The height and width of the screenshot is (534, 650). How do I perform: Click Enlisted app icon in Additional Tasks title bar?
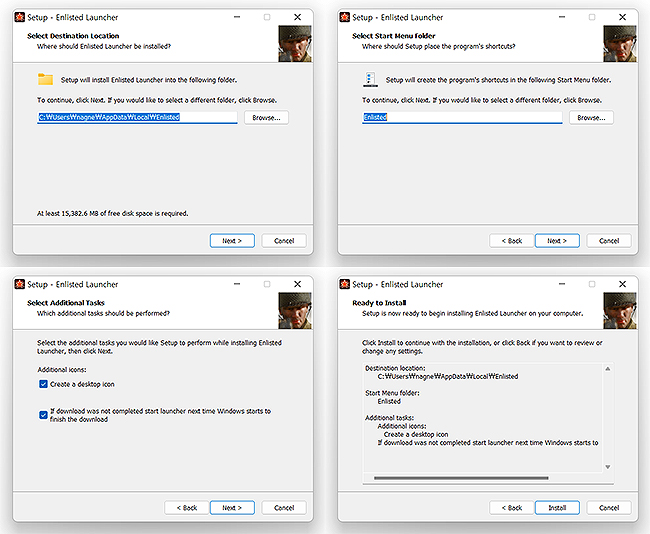click(19, 284)
